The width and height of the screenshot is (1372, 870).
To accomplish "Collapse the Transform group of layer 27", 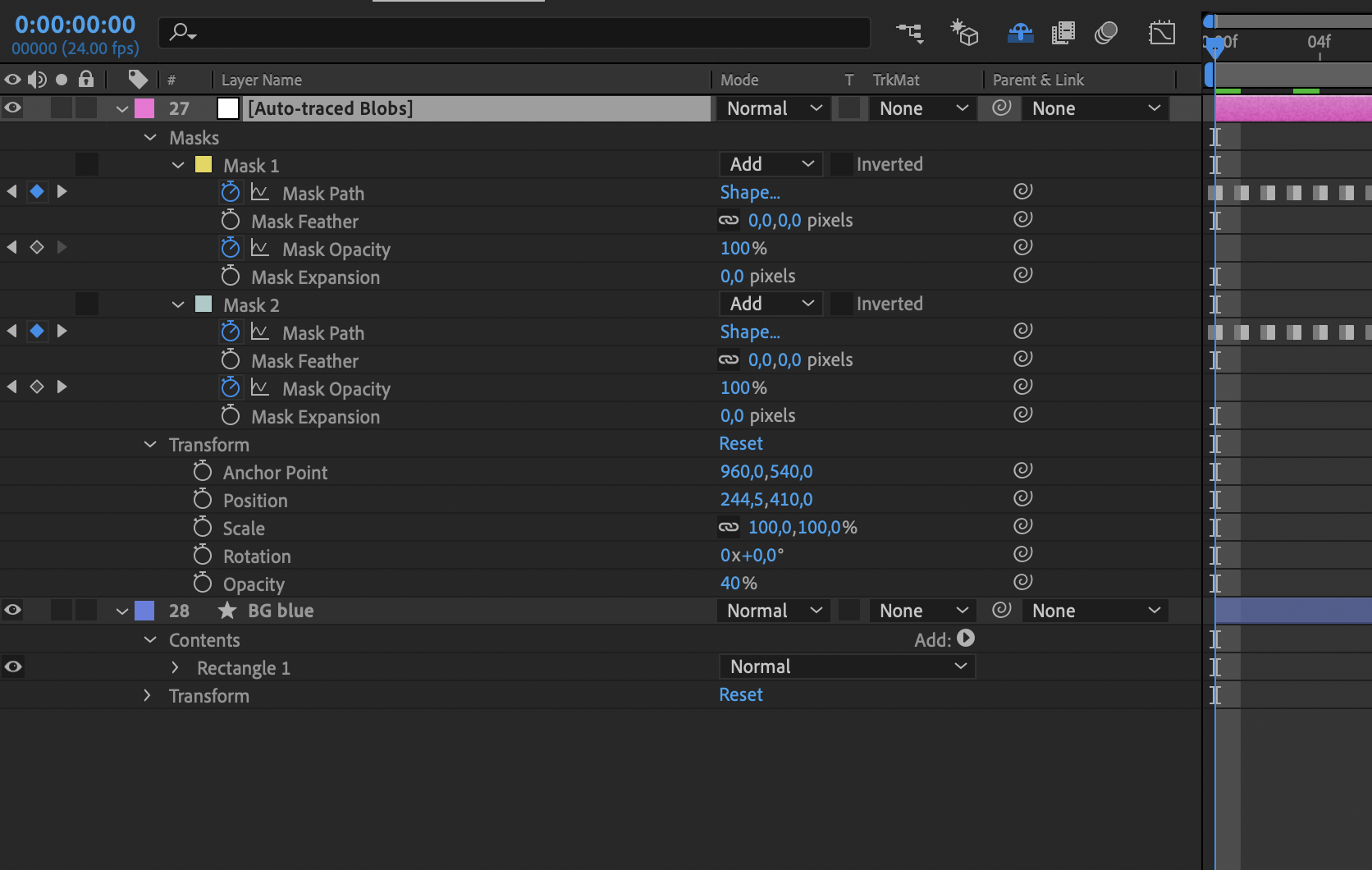I will [150, 444].
